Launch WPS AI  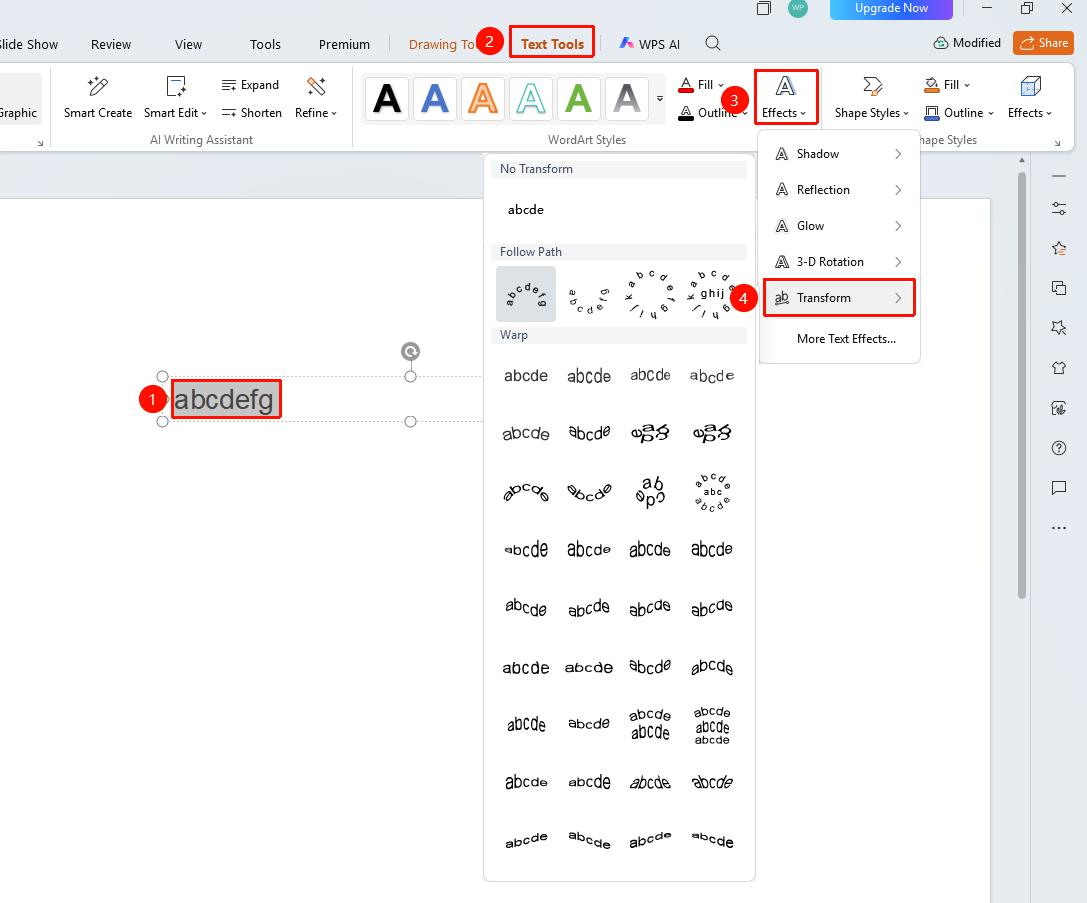click(649, 44)
